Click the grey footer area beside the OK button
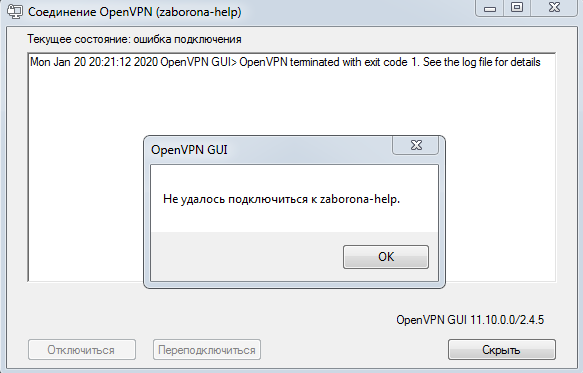 [x=245, y=257]
